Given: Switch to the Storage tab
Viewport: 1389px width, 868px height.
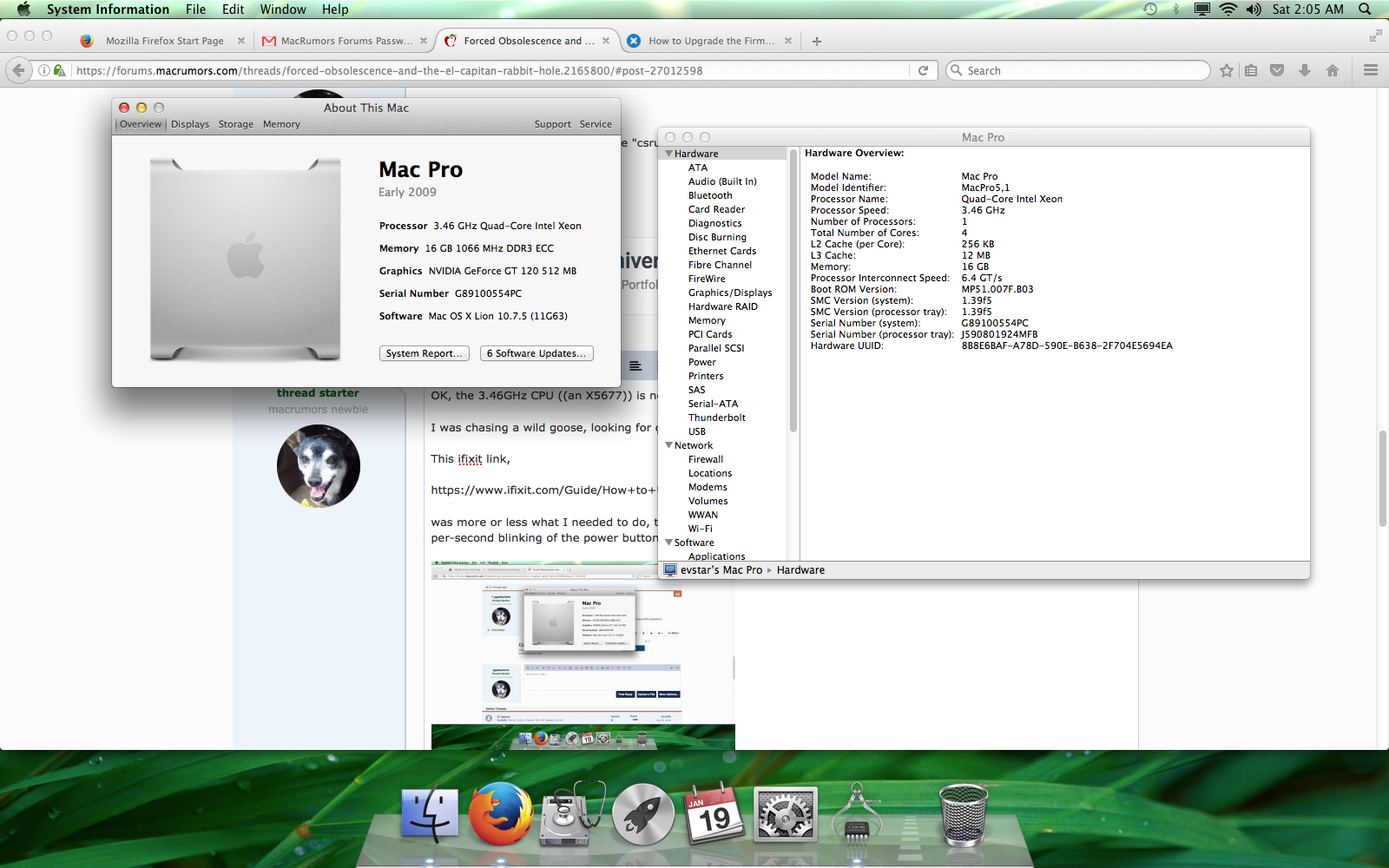Looking at the screenshot, I should (236, 124).
